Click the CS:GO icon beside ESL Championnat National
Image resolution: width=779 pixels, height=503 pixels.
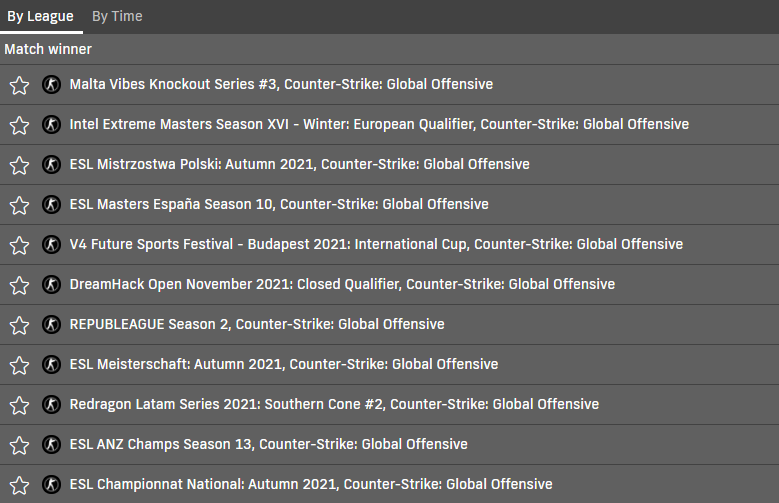click(51, 485)
